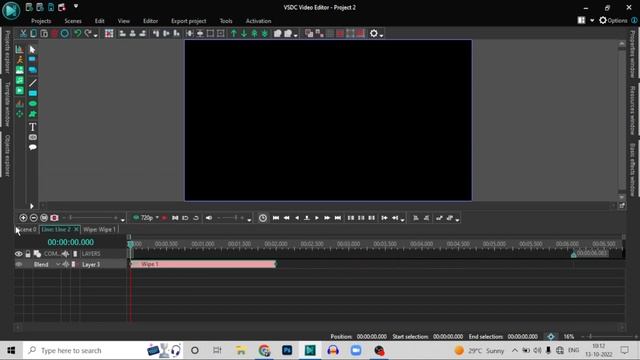Select the Text tool T icon
640x360 pixels.
pyautogui.click(x=33, y=127)
